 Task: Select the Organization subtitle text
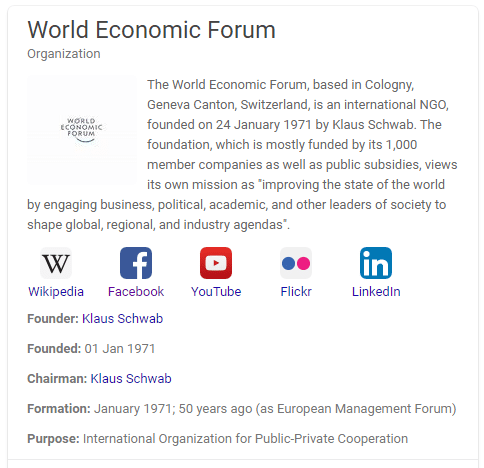point(64,54)
